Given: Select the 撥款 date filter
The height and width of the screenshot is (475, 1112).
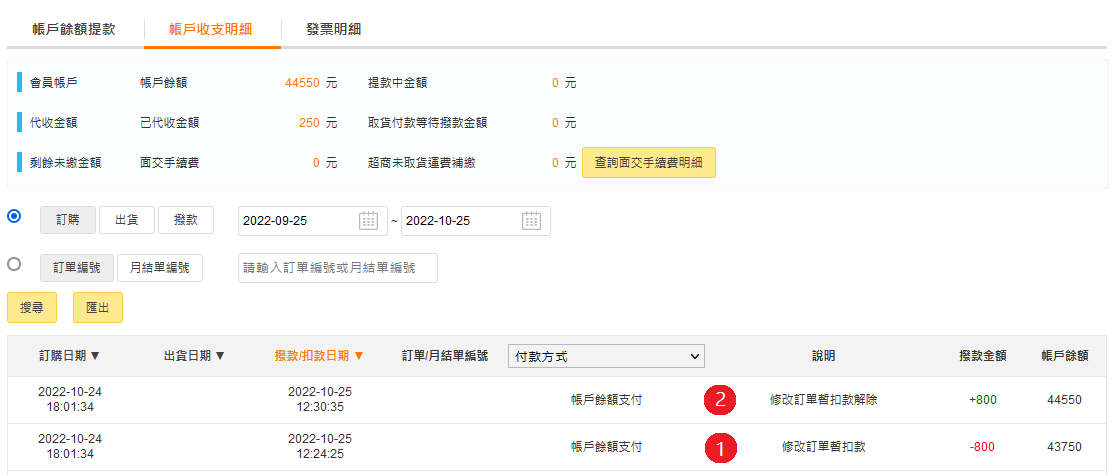Looking at the screenshot, I should click(x=186, y=220).
